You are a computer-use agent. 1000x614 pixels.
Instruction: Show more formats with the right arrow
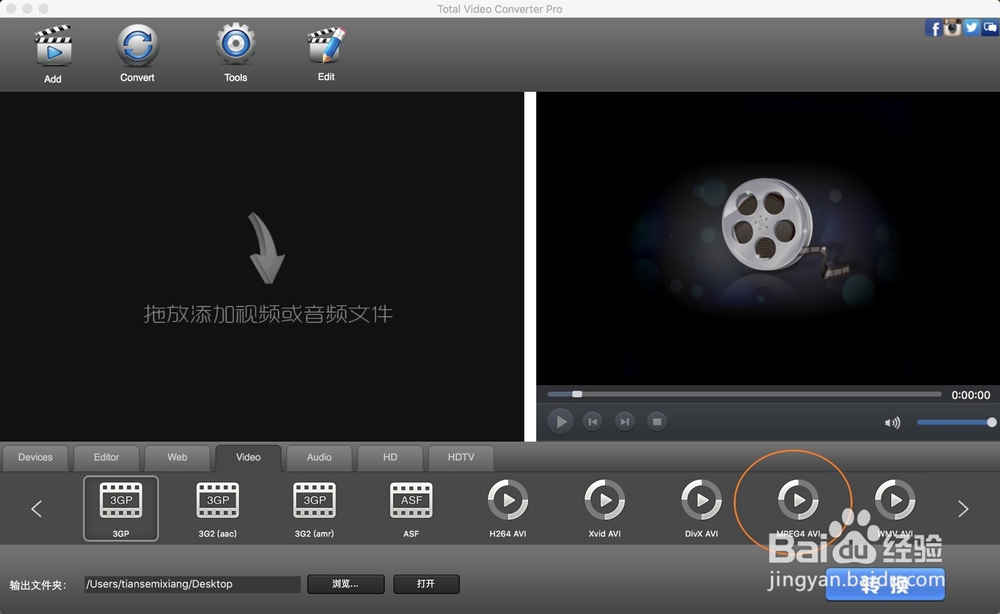[963, 509]
